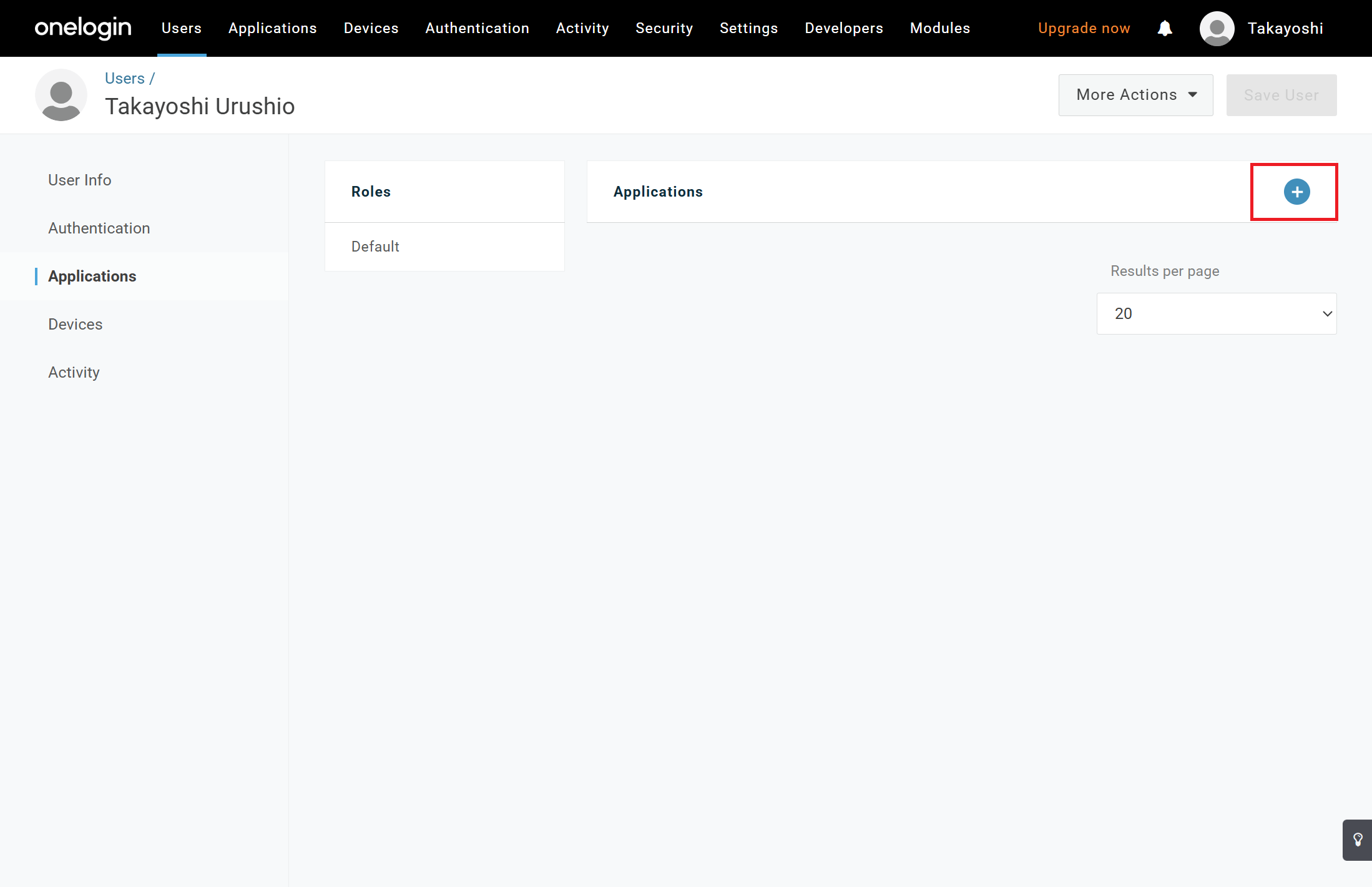
Task: Click the Users breadcrumb link
Action: [x=124, y=79]
